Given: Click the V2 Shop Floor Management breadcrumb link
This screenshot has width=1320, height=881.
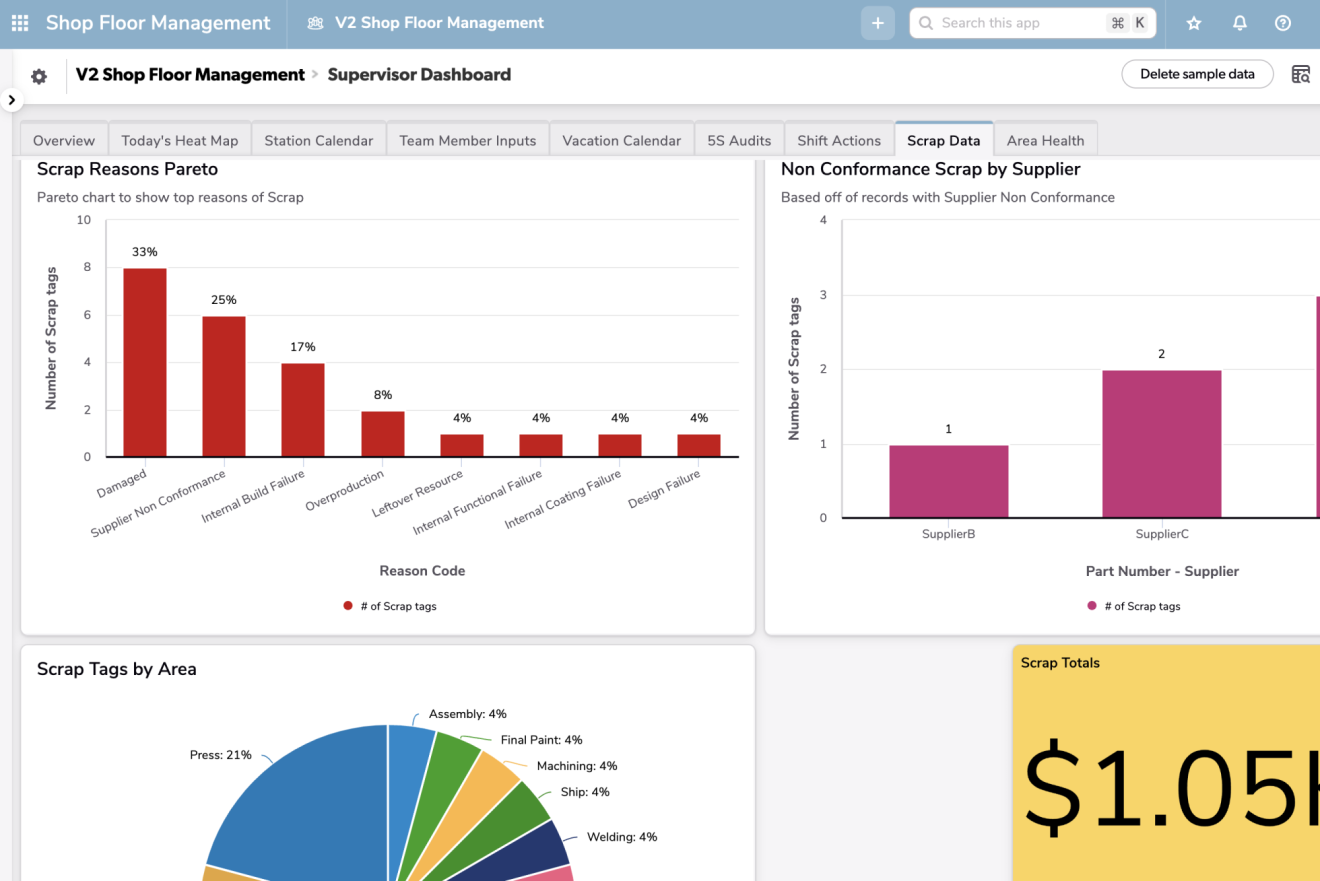Looking at the screenshot, I should [190, 74].
